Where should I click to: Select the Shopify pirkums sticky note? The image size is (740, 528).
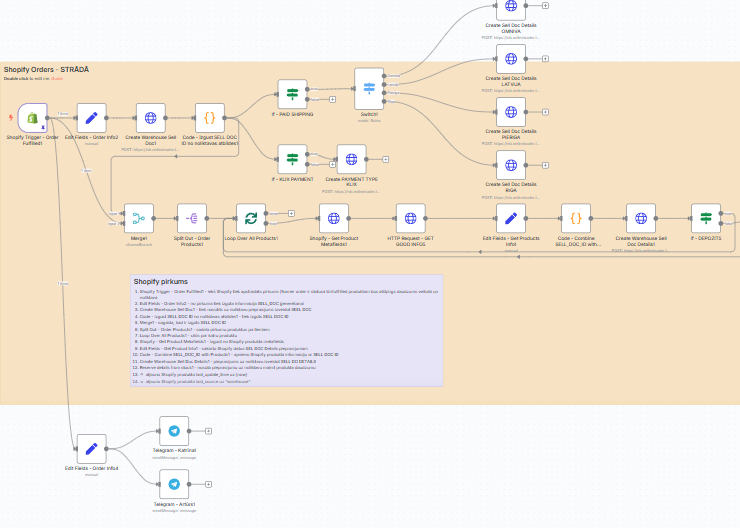click(286, 330)
